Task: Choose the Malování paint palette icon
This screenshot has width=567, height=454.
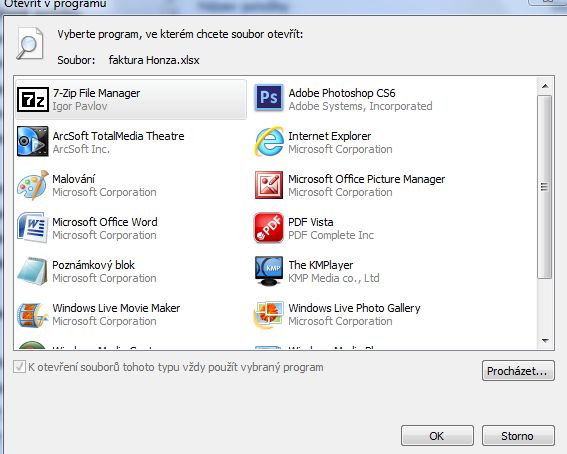Action: (x=33, y=185)
